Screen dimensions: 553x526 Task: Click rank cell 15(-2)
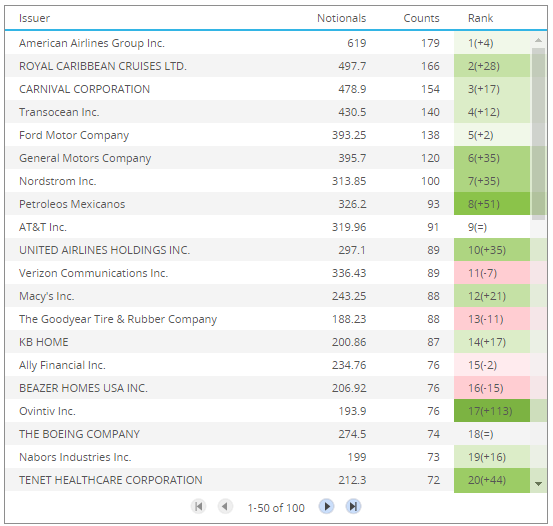tap(492, 365)
